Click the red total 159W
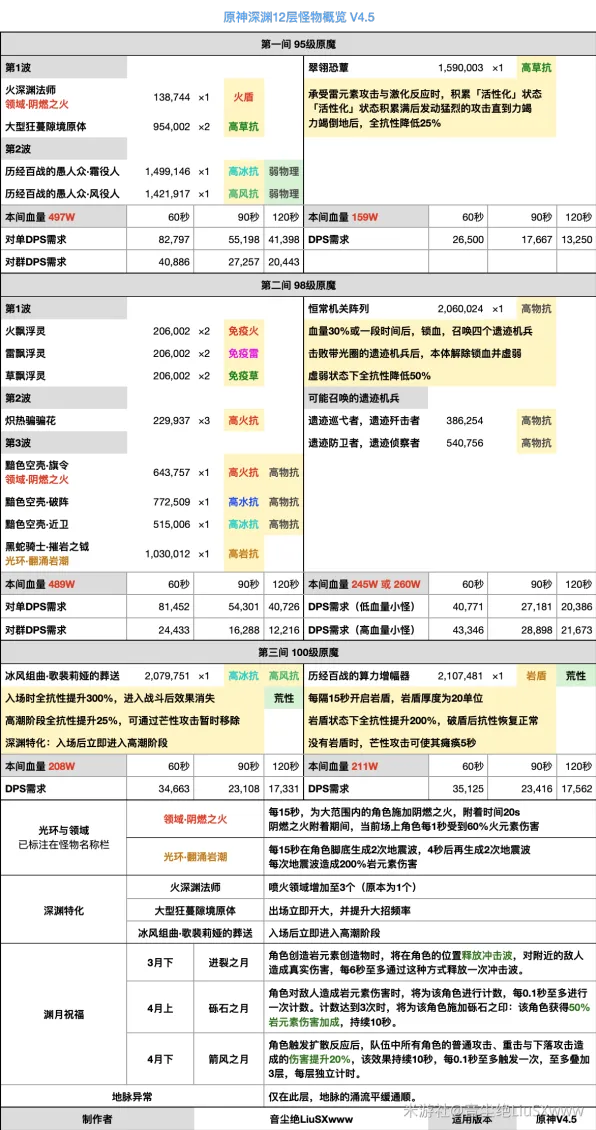596x1130 pixels. tap(365, 216)
